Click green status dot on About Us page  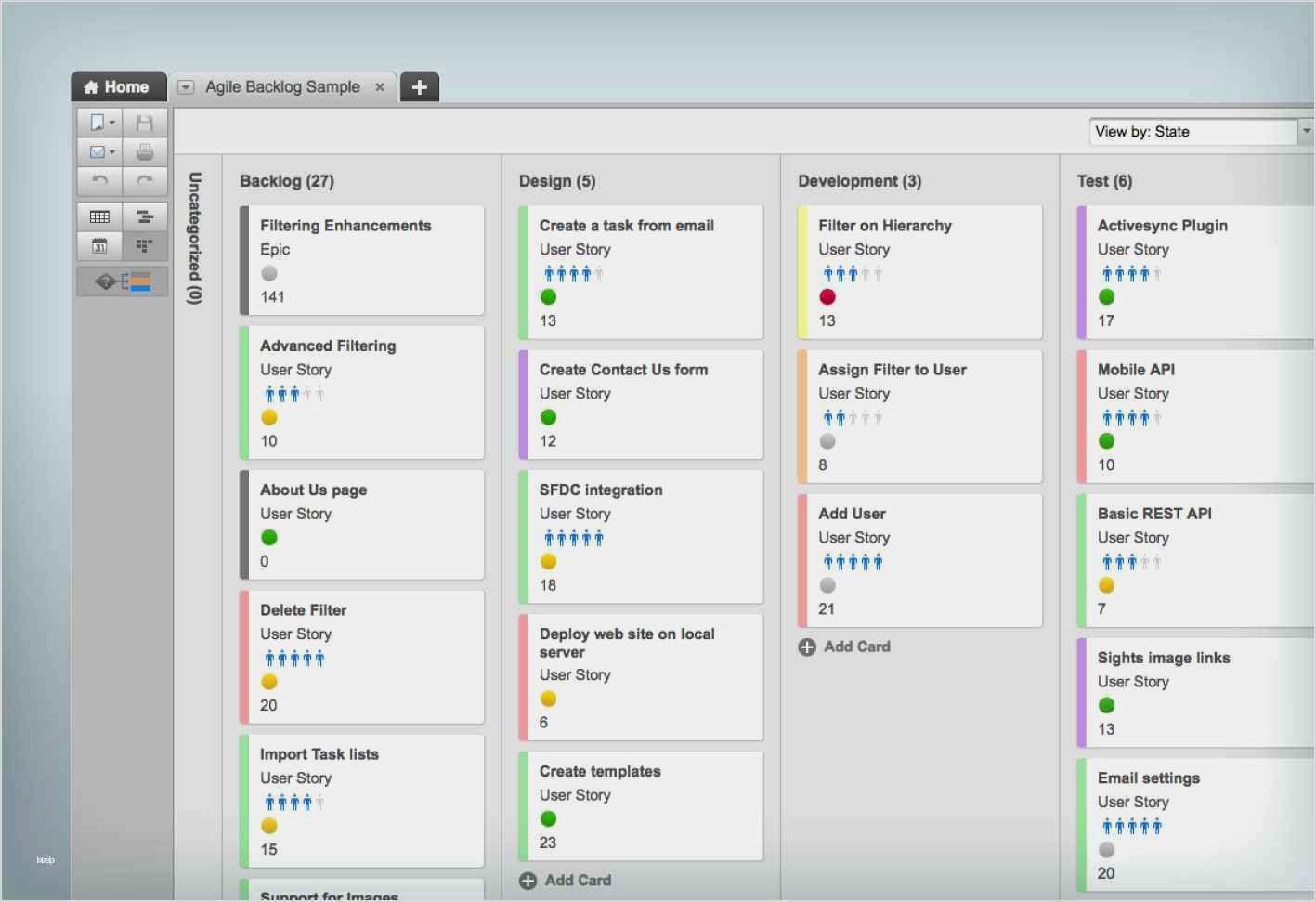coord(269,537)
